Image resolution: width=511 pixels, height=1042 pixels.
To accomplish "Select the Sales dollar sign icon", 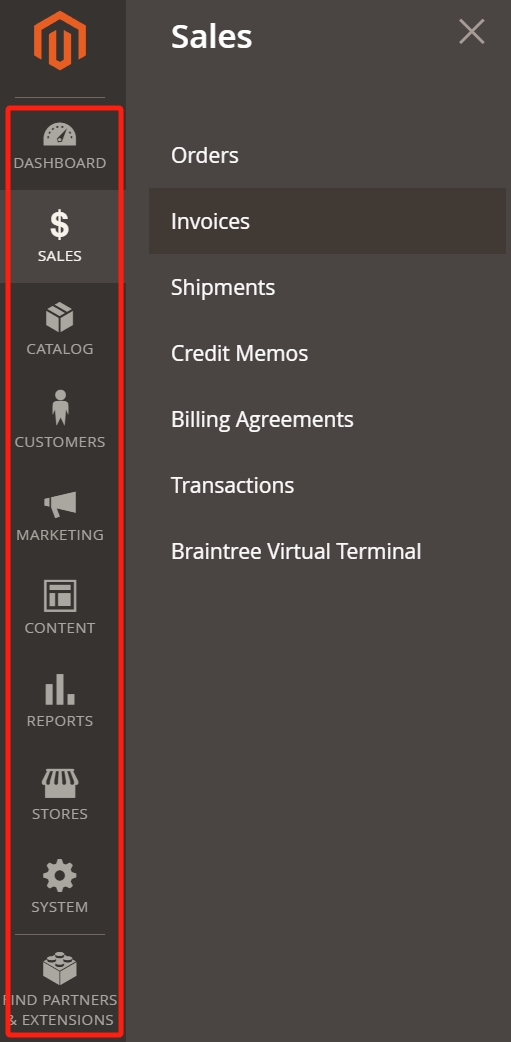I will (x=60, y=225).
